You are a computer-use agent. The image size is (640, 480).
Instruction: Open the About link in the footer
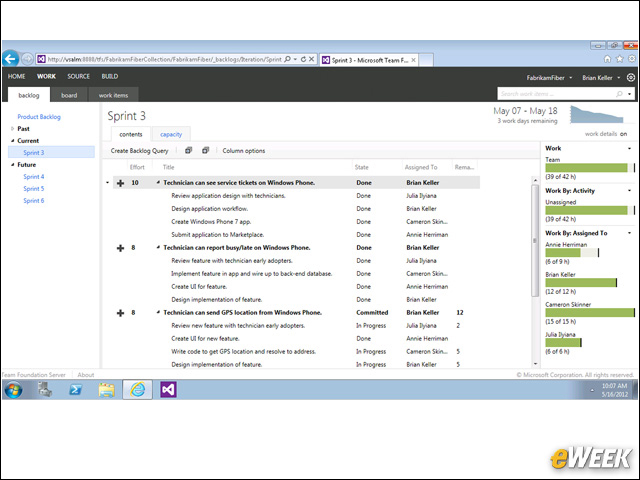pos(86,375)
